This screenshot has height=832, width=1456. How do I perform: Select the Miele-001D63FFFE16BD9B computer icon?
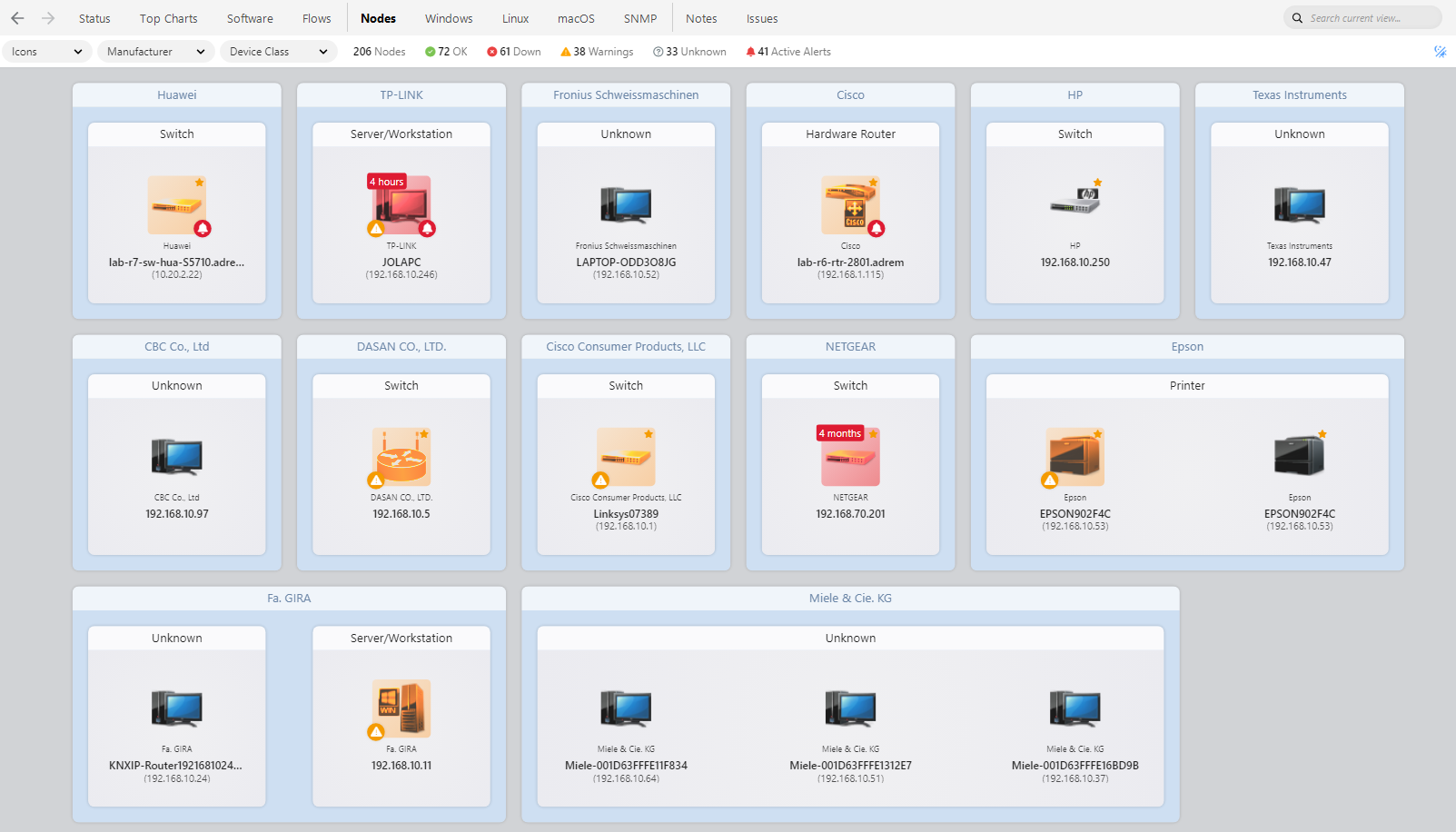1075,708
